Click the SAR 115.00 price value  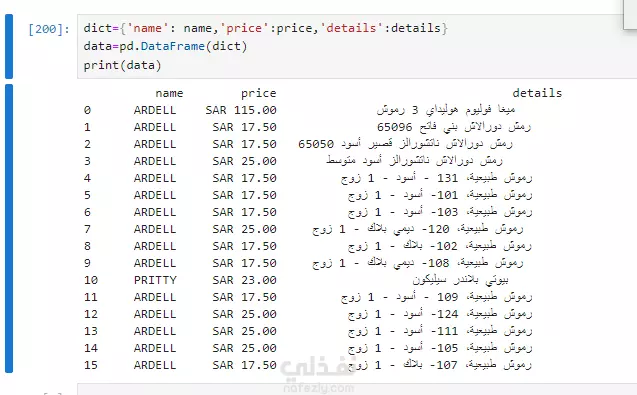(x=241, y=110)
